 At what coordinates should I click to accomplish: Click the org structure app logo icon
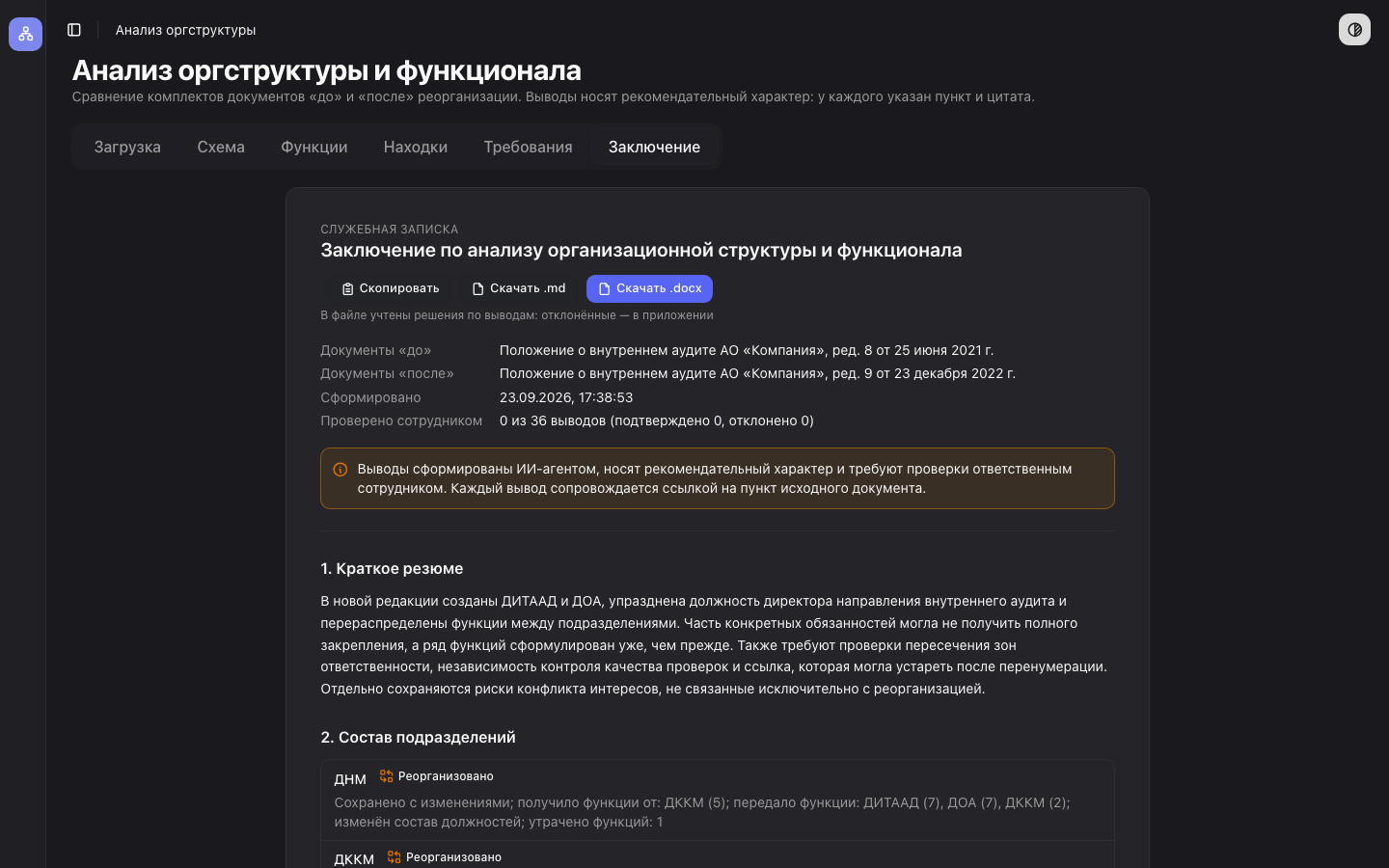25,34
